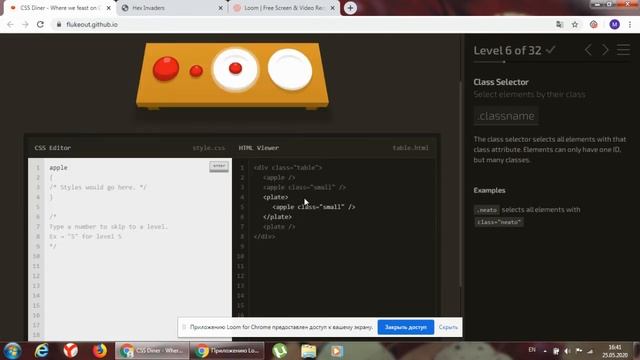This screenshot has width=640, height=360.
Task: Click the EN language indicator
Action: (x=532, y=350)
